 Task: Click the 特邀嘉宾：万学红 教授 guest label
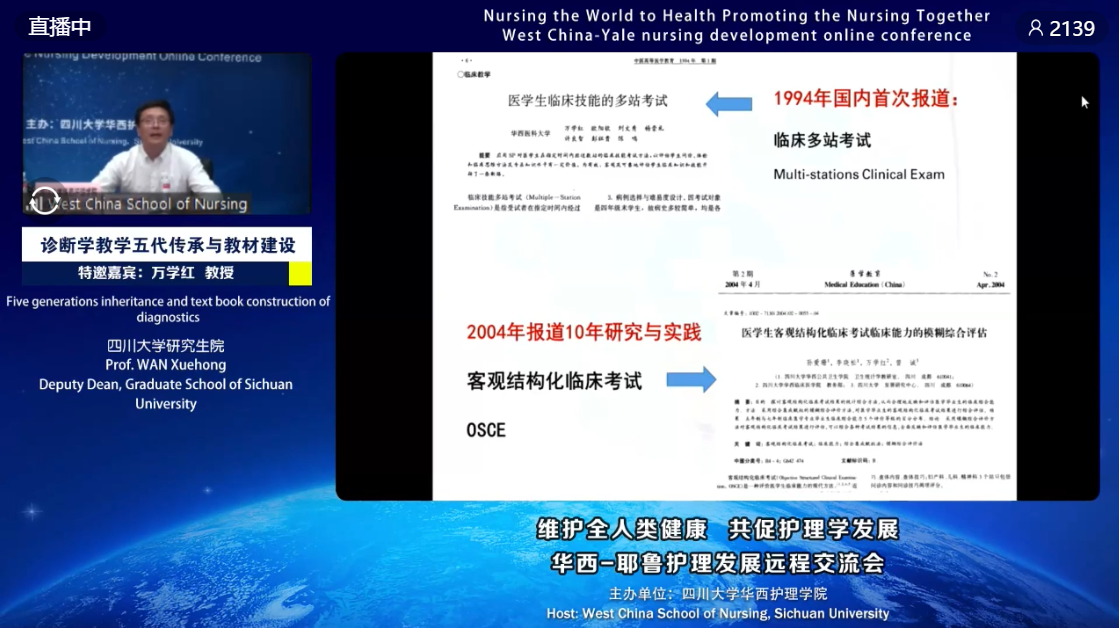click(156, 273)
